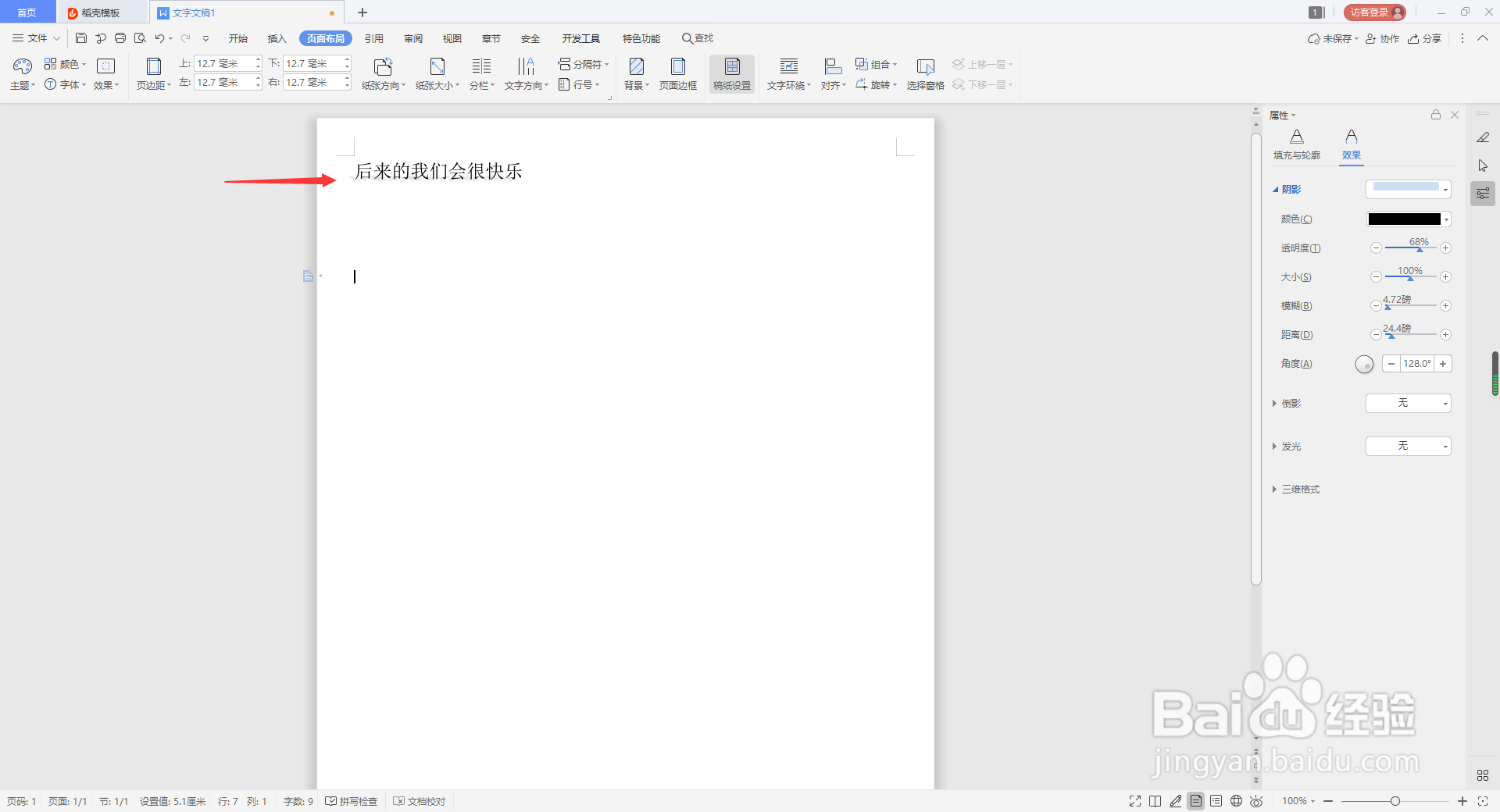Switch to outline view icon
This screenshot has width=1500, height=812.
(x=1216, y=801)
